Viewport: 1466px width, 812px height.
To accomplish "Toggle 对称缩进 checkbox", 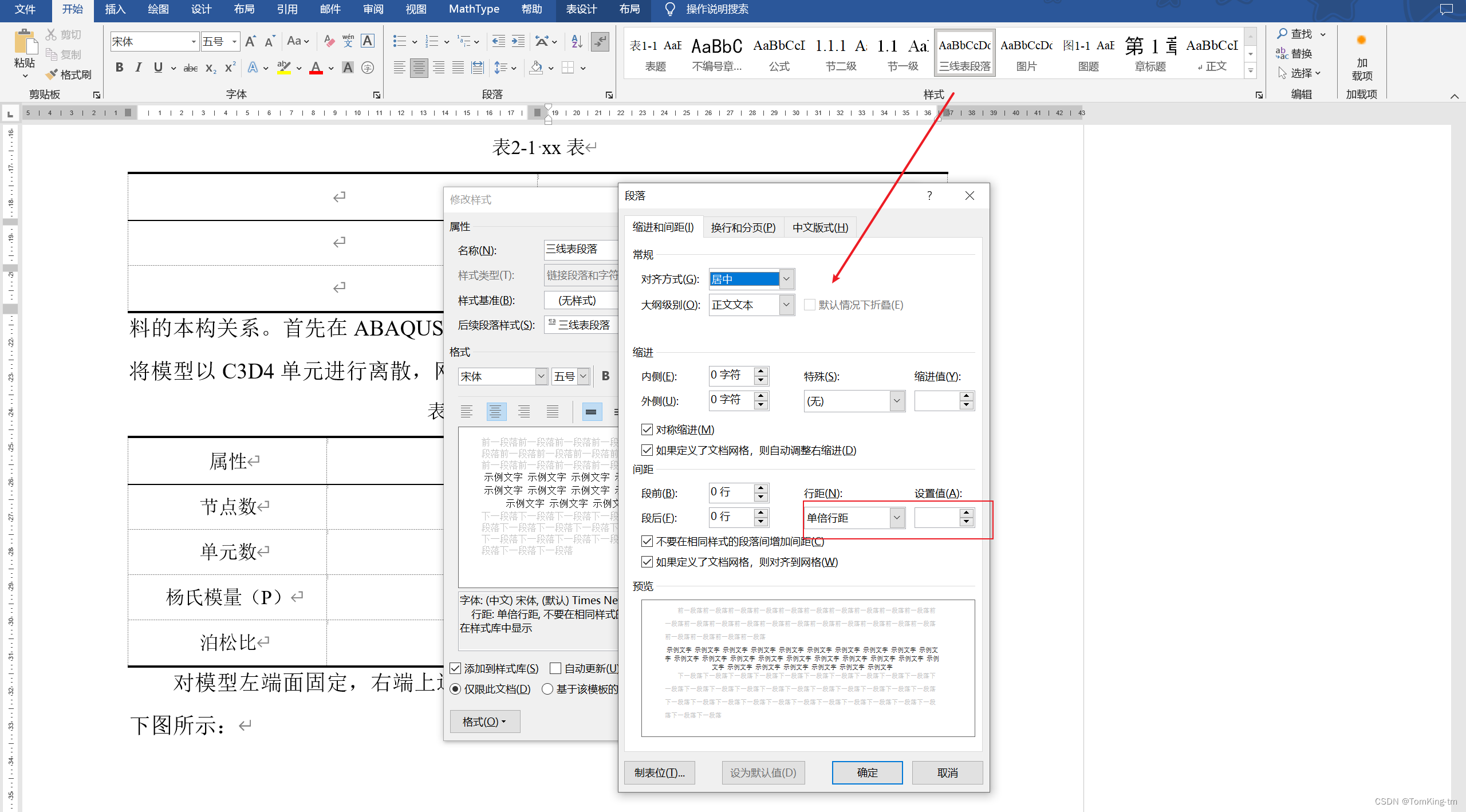I will (x=647, y=429).
